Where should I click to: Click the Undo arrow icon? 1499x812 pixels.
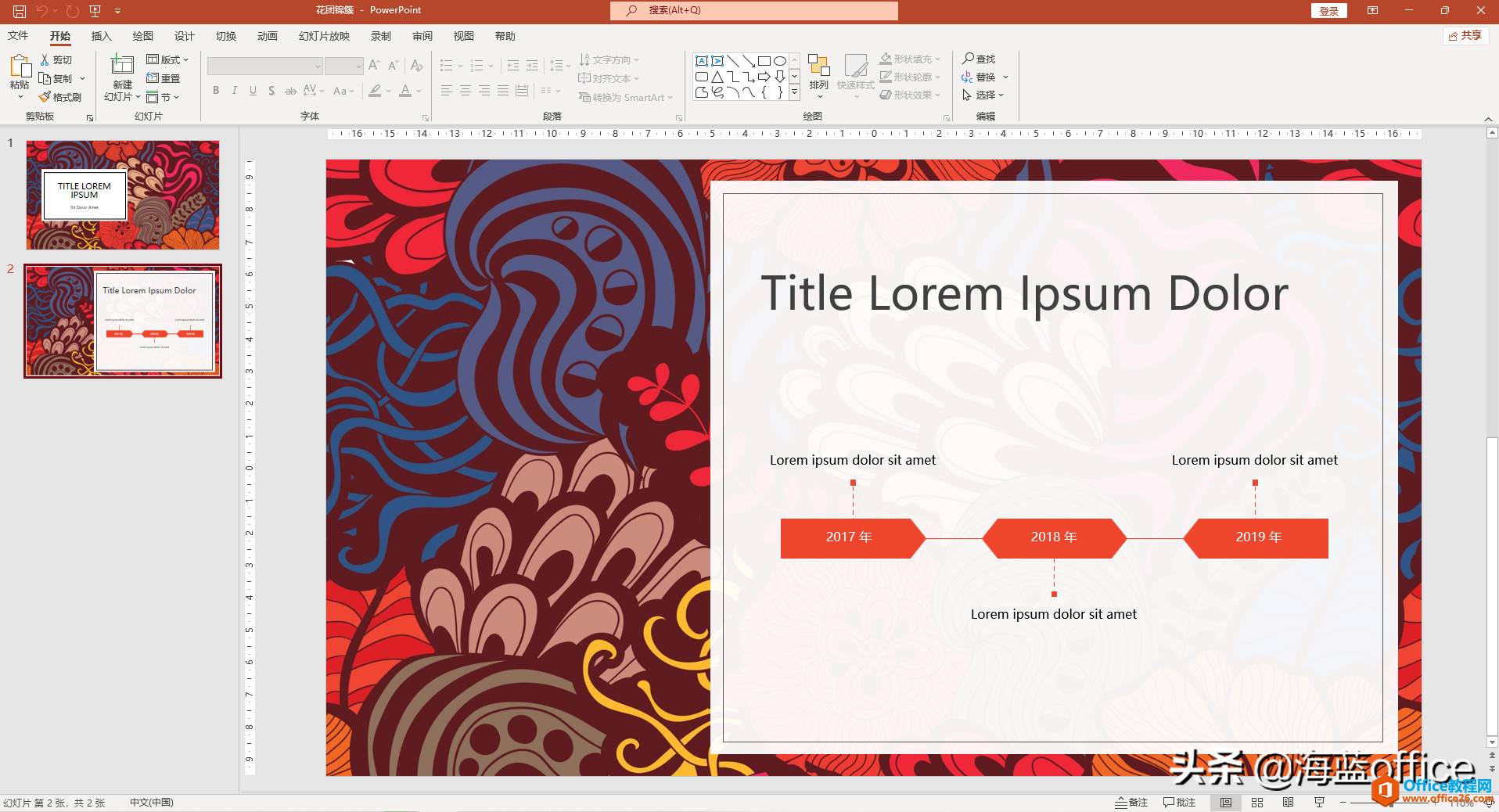(x=41, y=11)
